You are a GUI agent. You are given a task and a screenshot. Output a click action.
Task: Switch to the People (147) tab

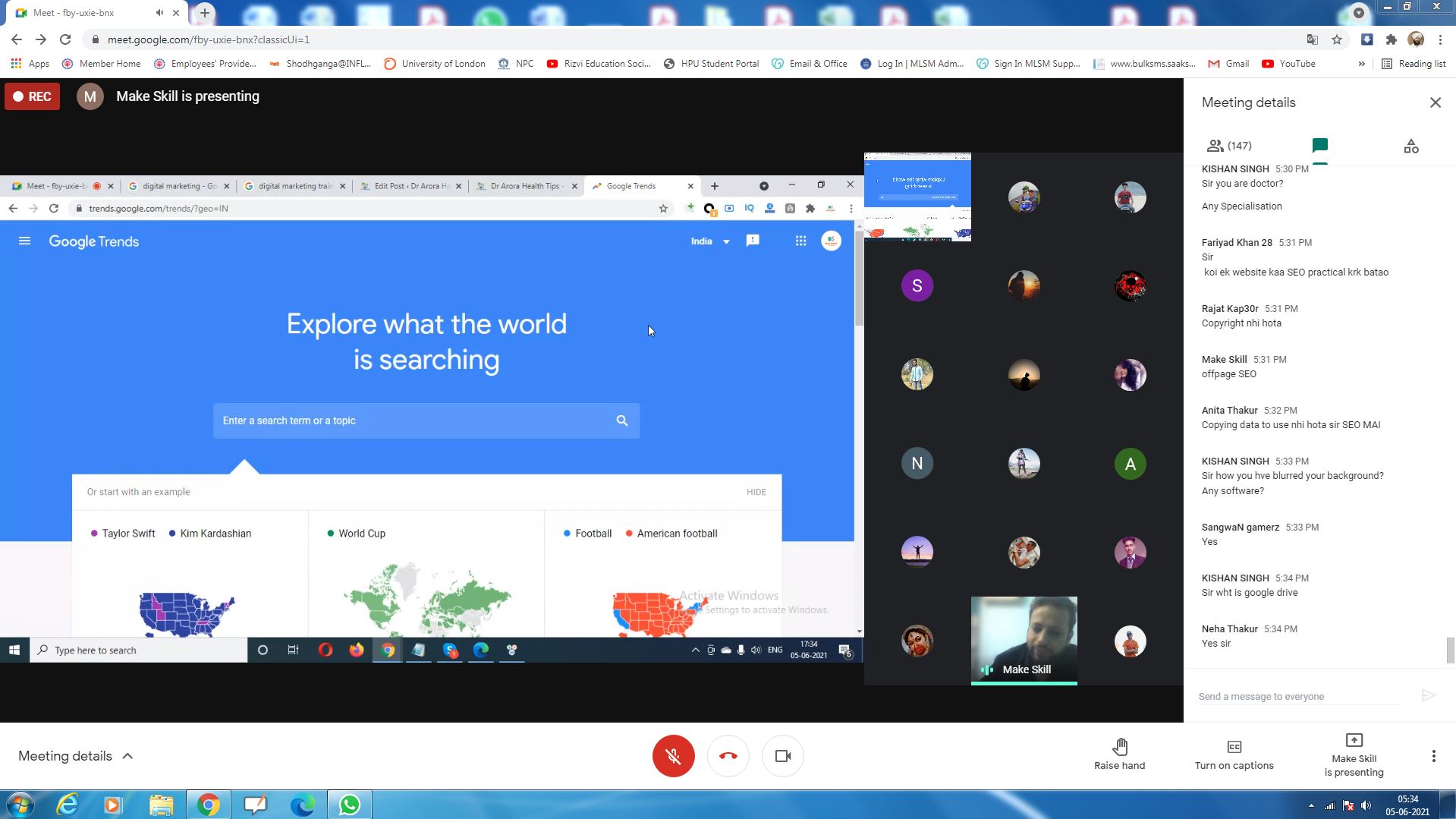[x=1229, y=146]
